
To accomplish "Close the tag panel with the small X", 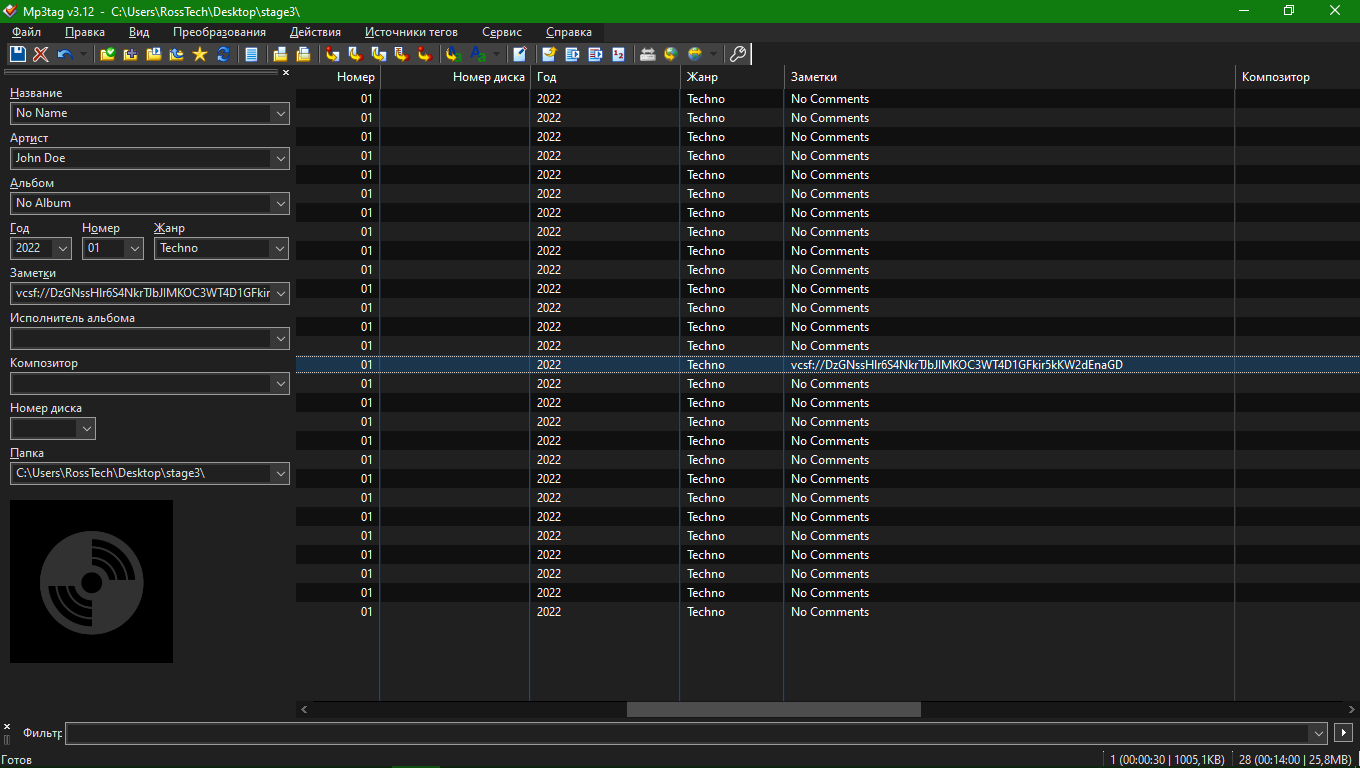I will click(286, 72).
